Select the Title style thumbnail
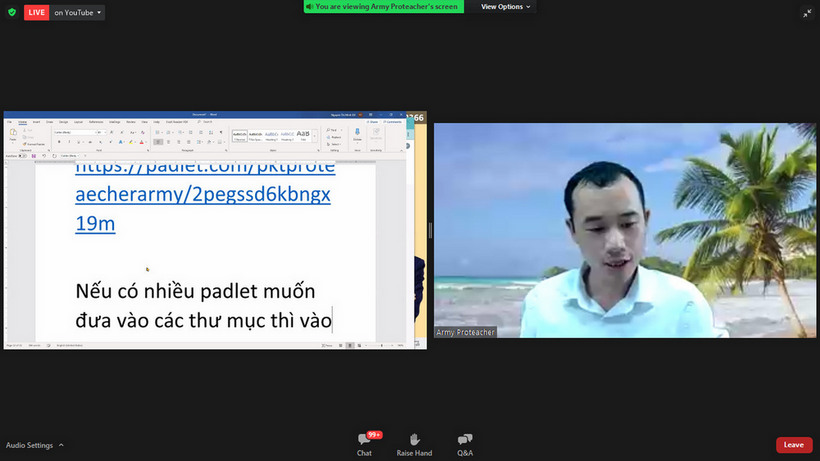Image resolution: width=820 pixels, height=461 pixels. tap(303, 136)
